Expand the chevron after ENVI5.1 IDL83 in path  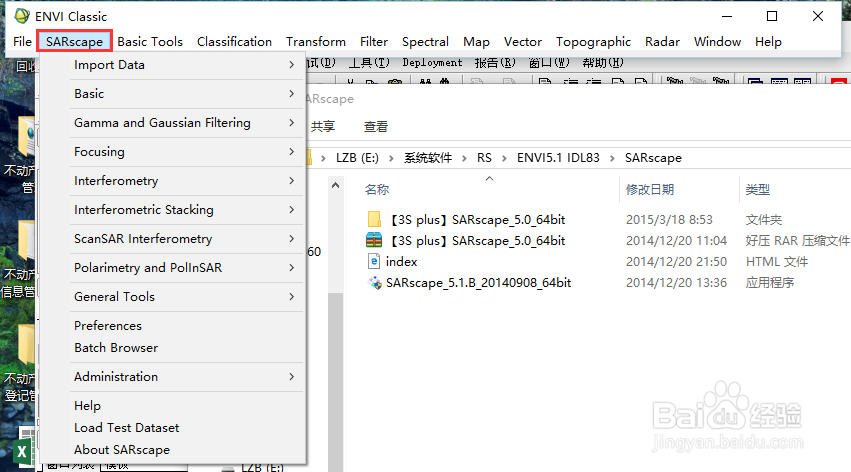point(612,158)
